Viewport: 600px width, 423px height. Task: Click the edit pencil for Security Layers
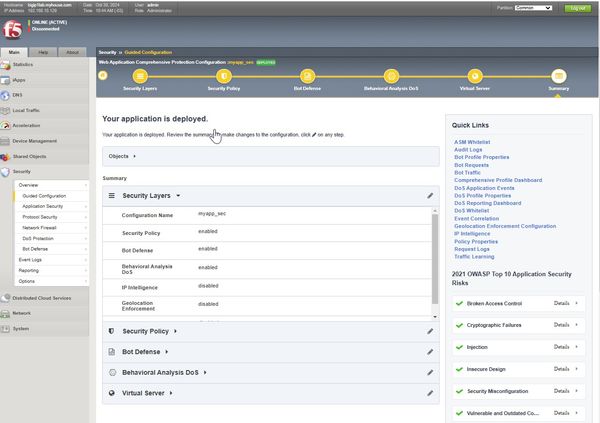(430, 196)
